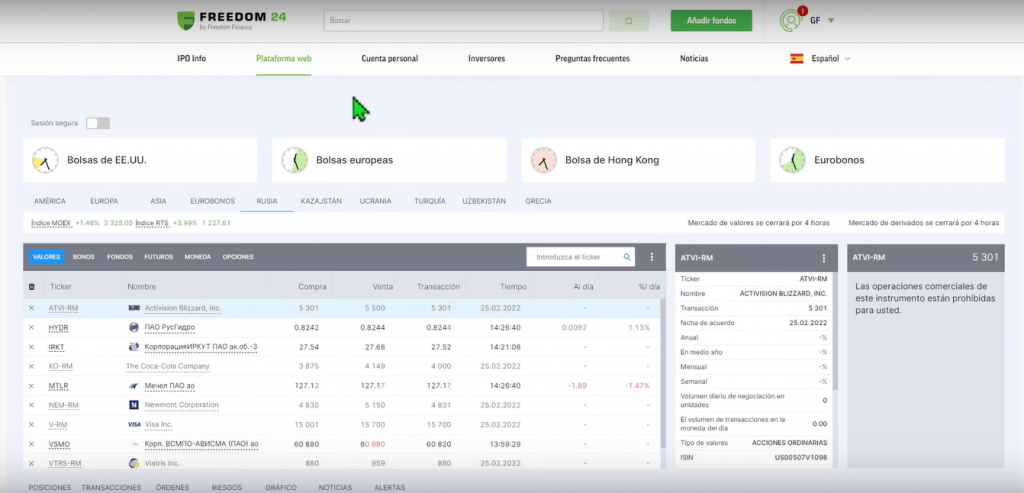Click the Bolsa de Hong Kong clock icon
The width and height of the screenshot is (1024, 493).
pyautogui.click(x=543, y=160)
